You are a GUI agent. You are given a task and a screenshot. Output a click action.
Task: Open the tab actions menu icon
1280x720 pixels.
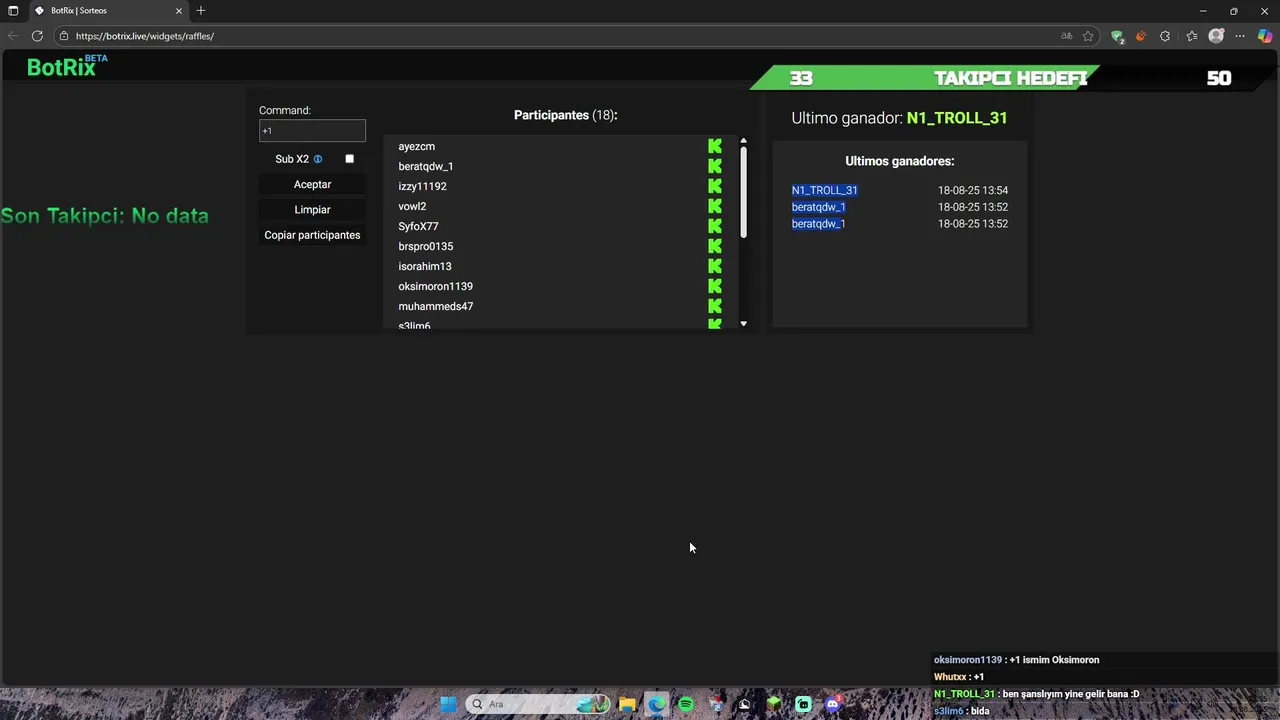13,10
